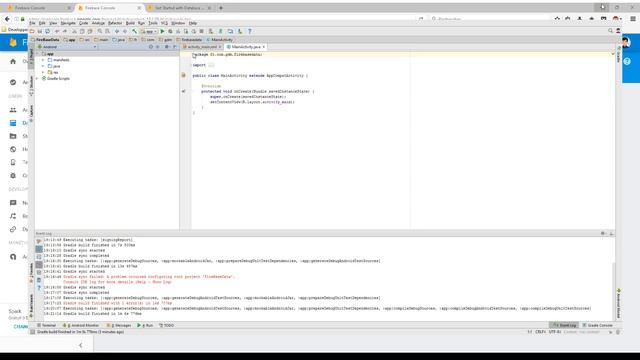Image resolution: width=640 pixels, height=360 pixels.
Task: Open the Android project view dropdown
Action: (67, 47)
